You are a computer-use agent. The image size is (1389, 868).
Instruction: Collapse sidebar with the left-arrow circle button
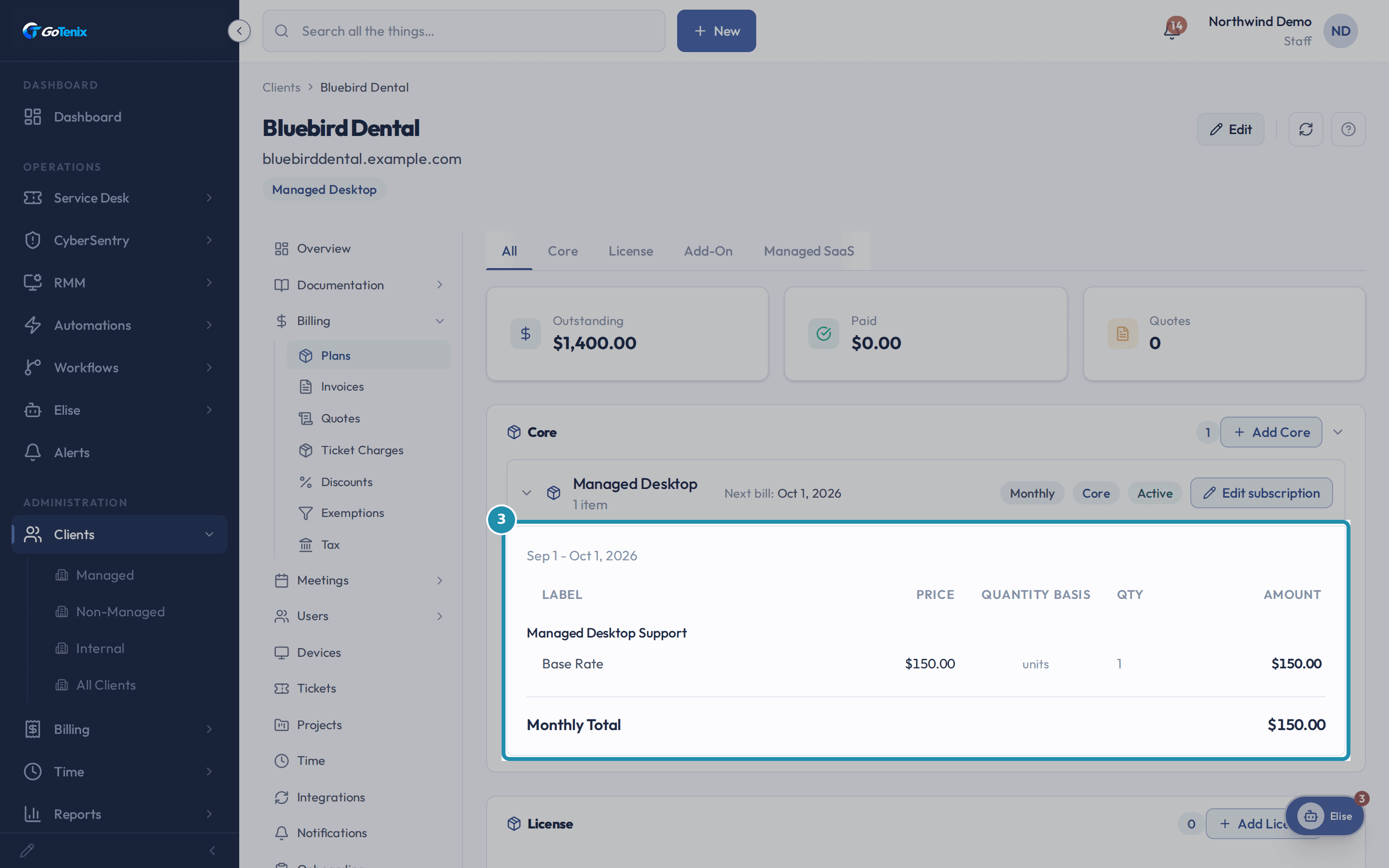[239, 31]
